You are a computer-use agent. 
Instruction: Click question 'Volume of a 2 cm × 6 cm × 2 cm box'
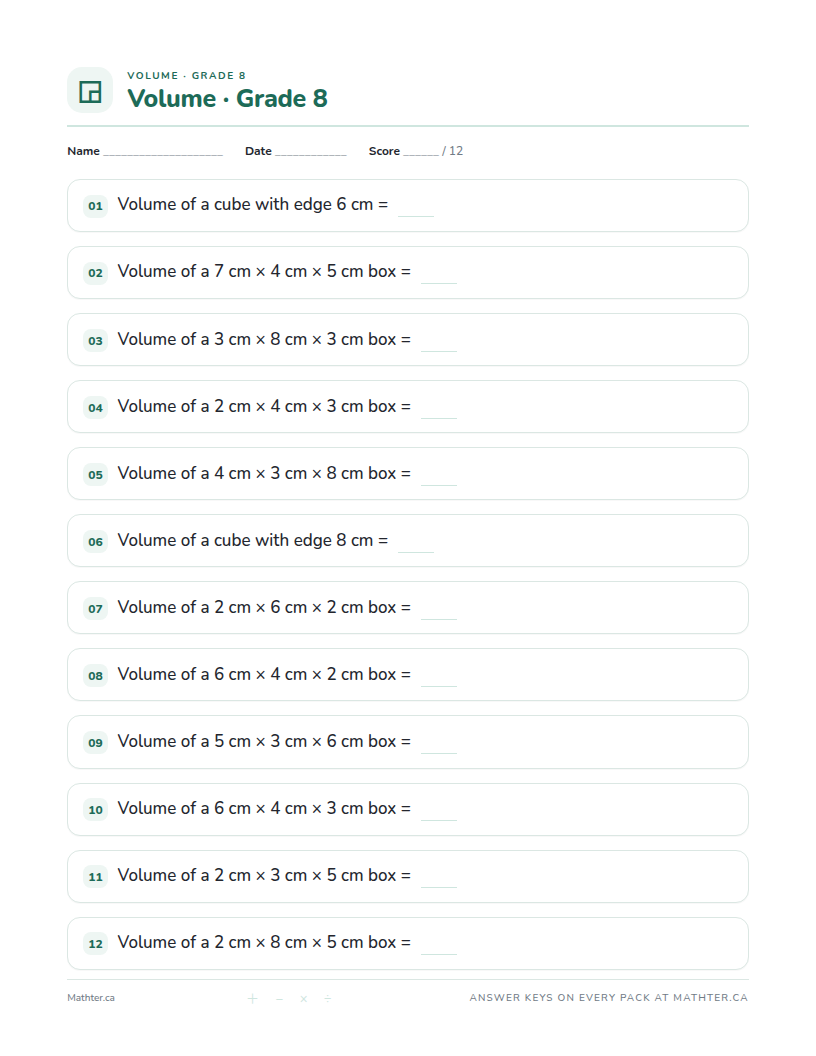click(264, 607)
